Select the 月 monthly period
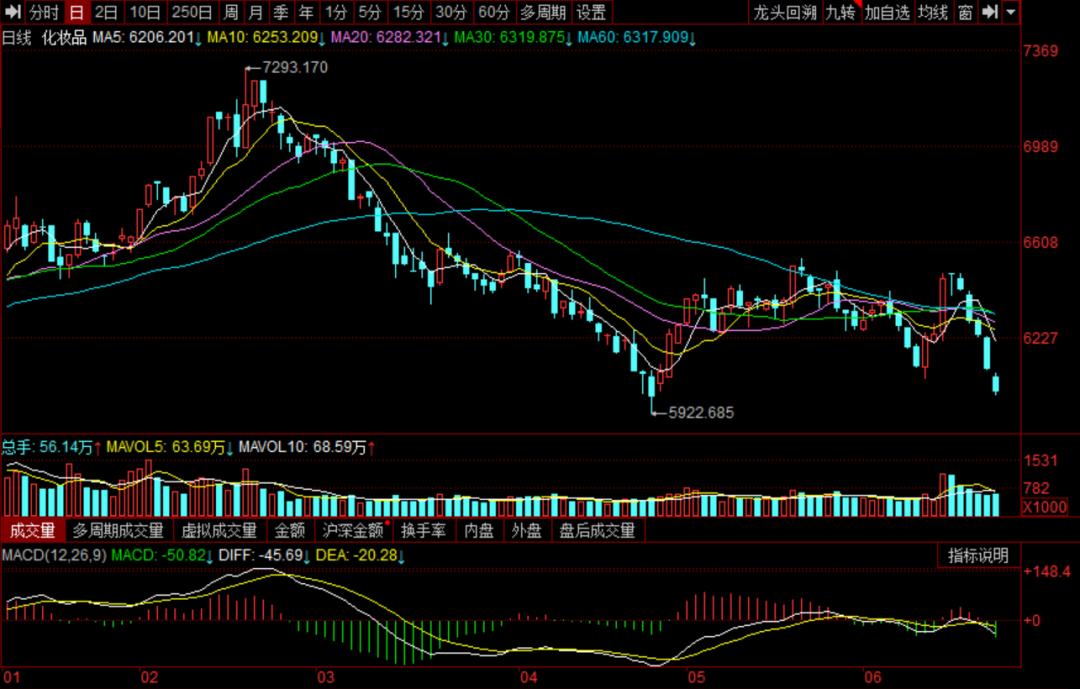This screenshot has height=689, width=1080. (256, 12)
